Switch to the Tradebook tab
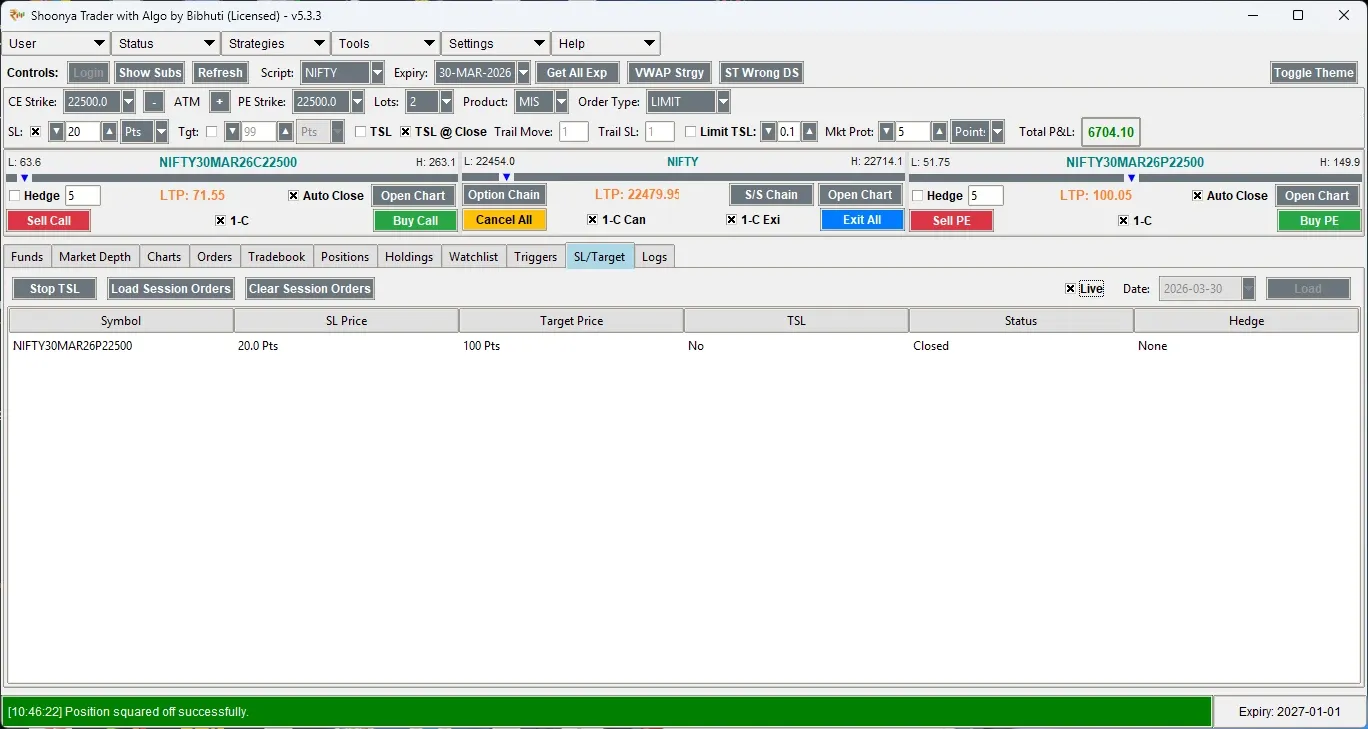The height and width of the screenshot is (729, 1368). 277,257
